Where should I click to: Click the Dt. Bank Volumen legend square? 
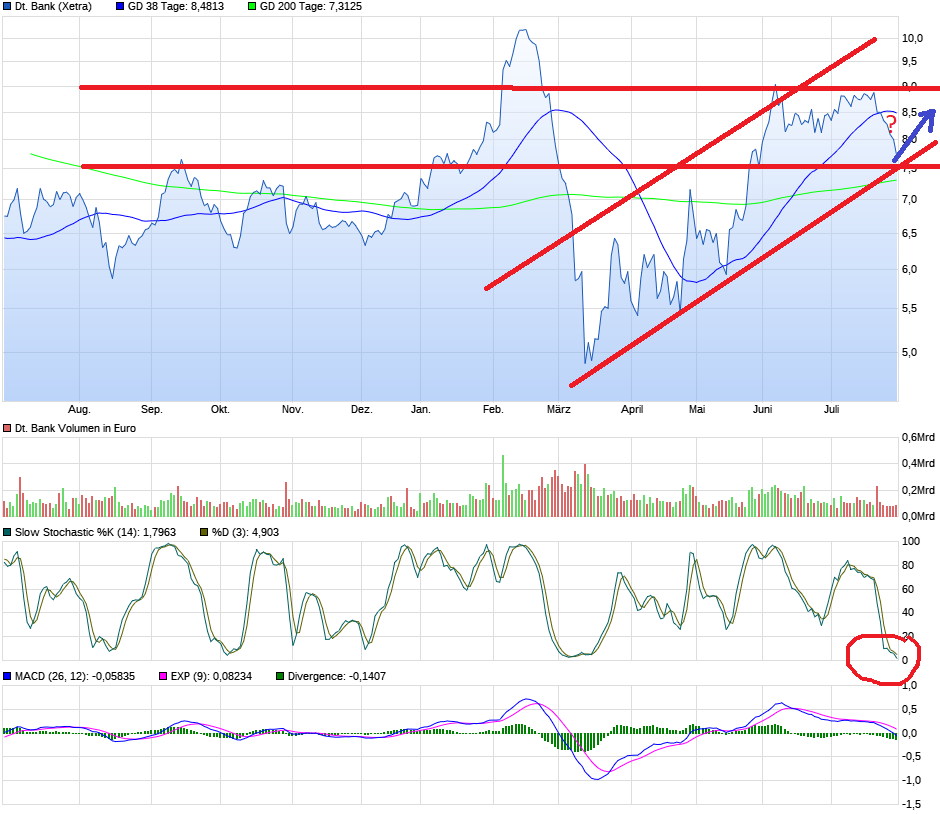coord(7,429)
